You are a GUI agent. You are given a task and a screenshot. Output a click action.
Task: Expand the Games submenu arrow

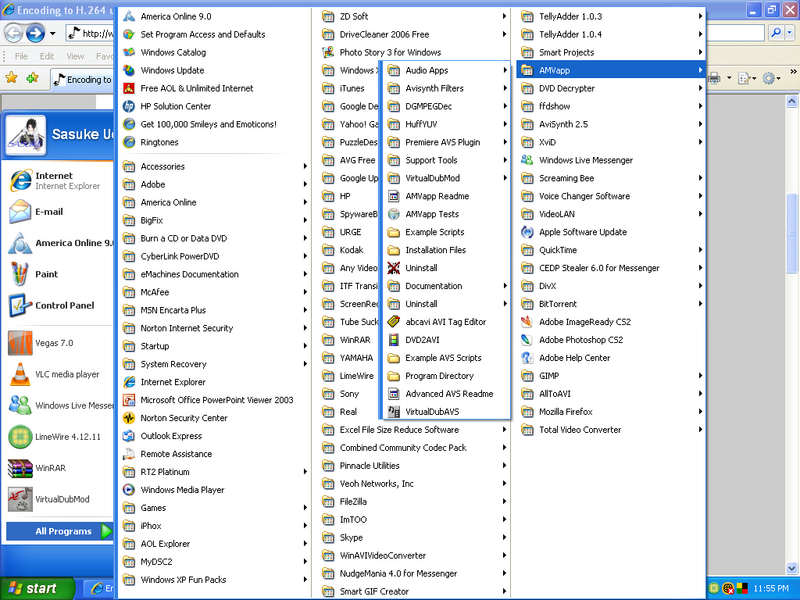pyautogui.click(x=305, y=508)
